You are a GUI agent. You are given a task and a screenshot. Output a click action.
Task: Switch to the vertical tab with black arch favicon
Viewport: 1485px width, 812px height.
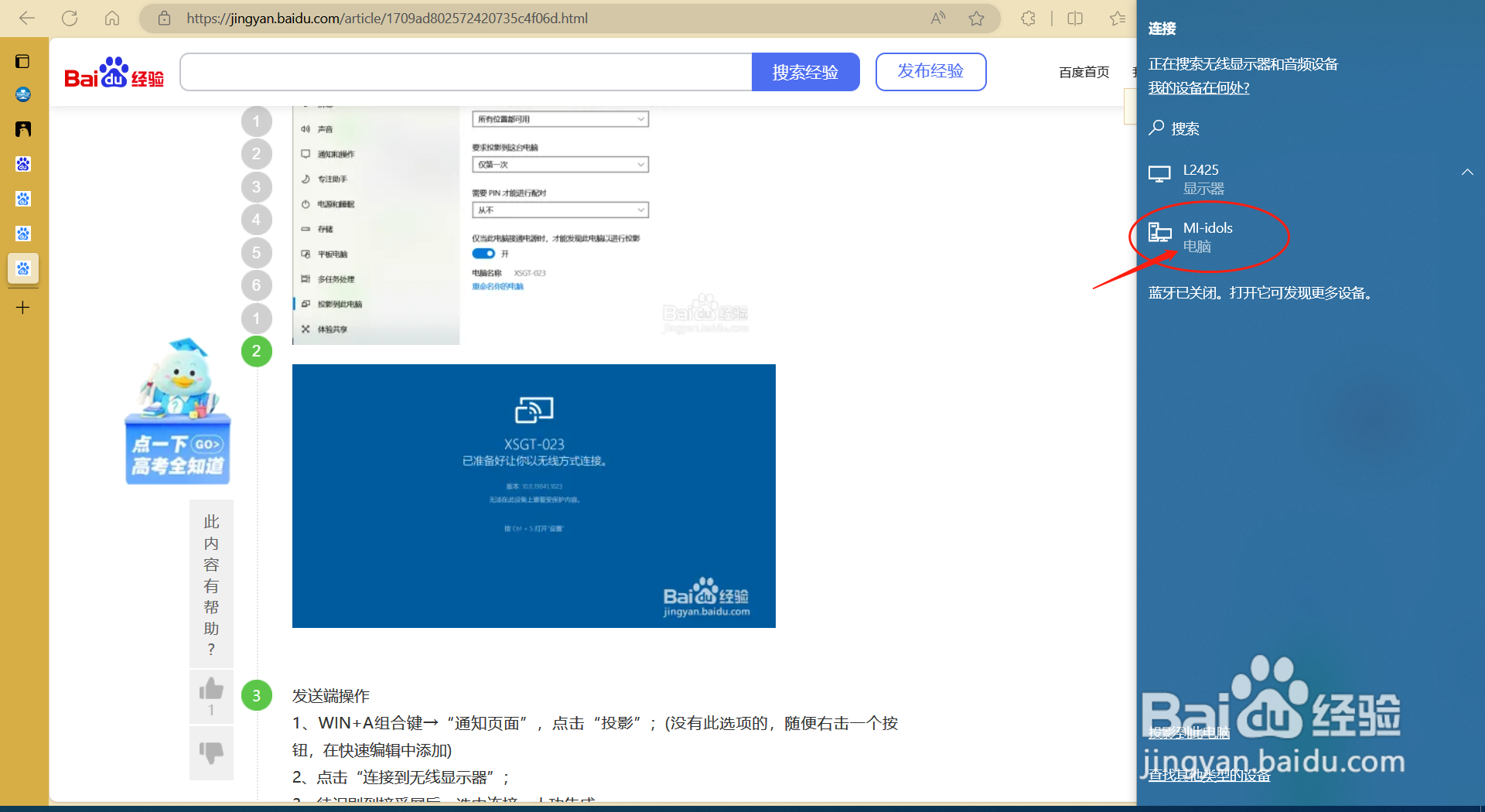[23, 129]
